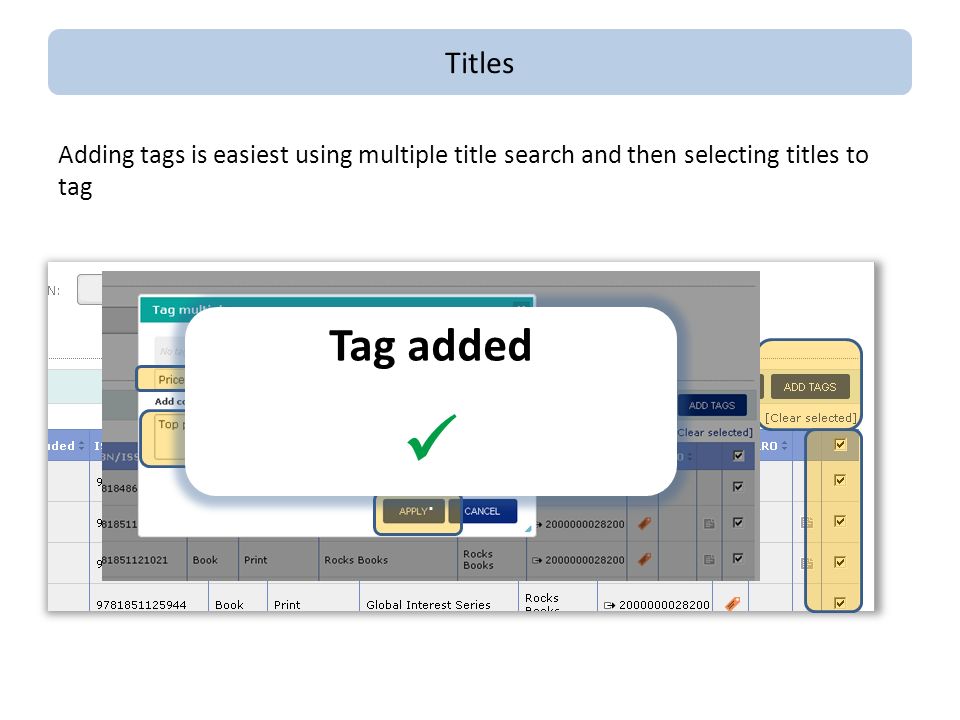
Task: Sort by the RO column arrows
Action: click(x=784, y=446)
